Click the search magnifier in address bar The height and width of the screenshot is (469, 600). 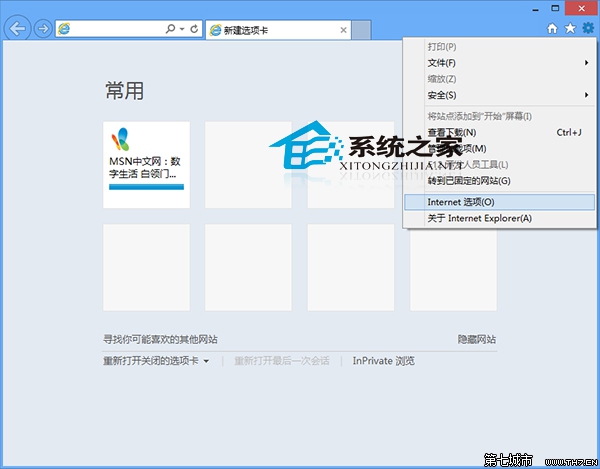(x=170, y=29)
